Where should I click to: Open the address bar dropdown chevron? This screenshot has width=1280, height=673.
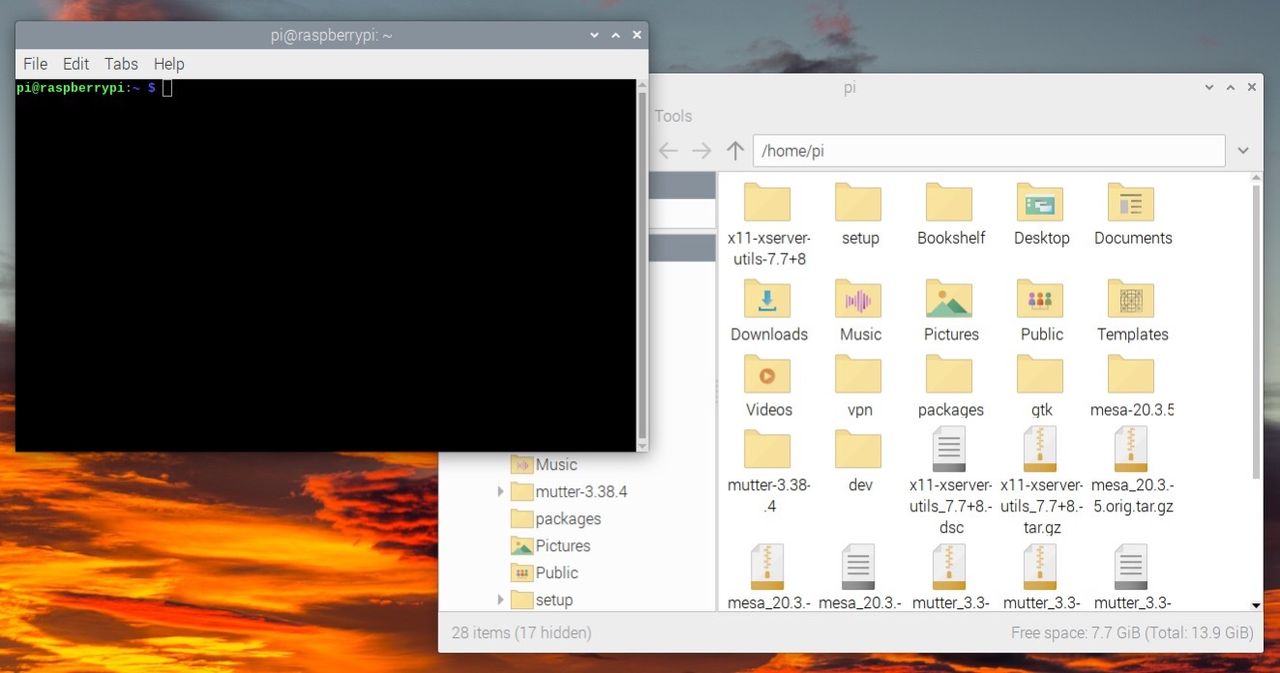pyautogui.click(x=1243, y=150)
